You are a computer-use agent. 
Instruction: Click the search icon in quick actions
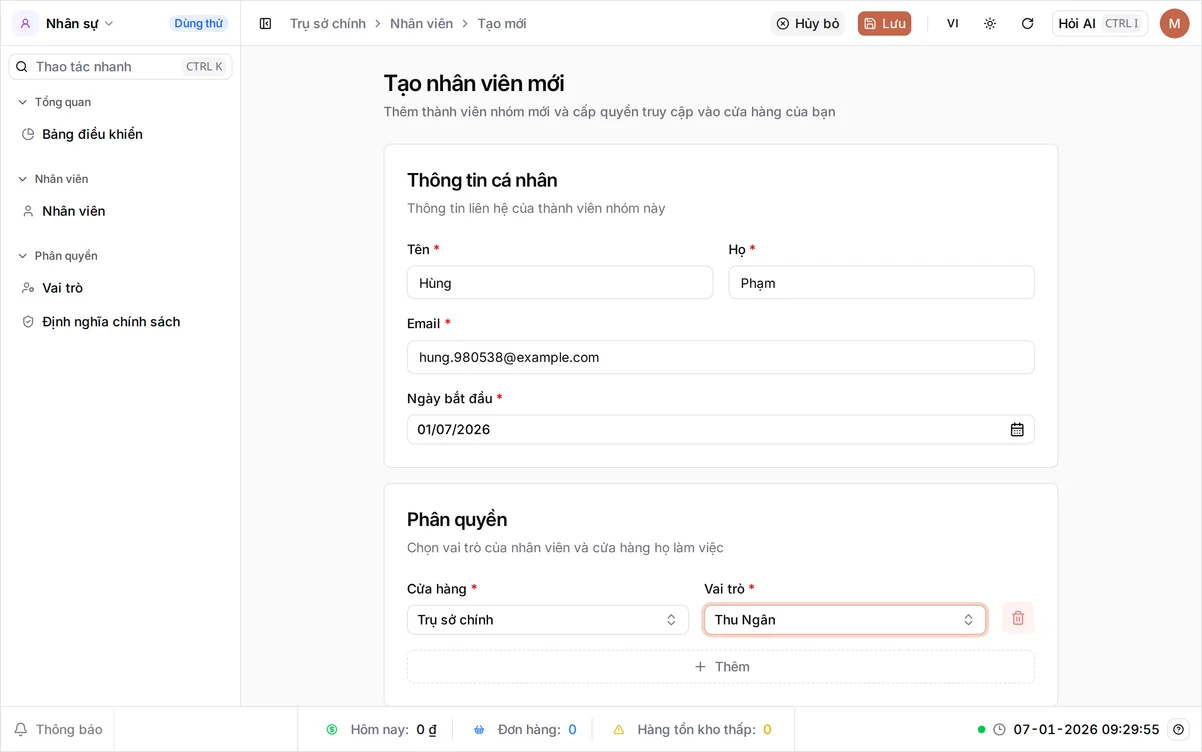click(22, 67)
